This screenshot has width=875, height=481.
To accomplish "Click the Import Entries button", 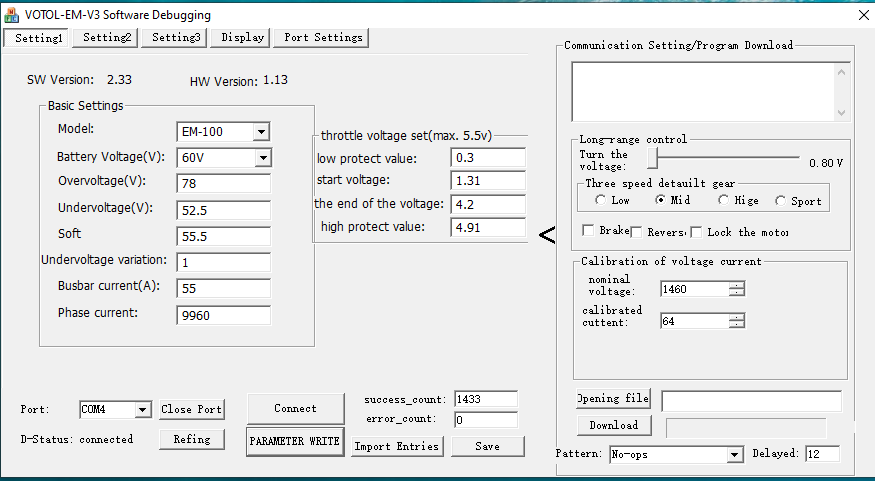I will [396, 446].
